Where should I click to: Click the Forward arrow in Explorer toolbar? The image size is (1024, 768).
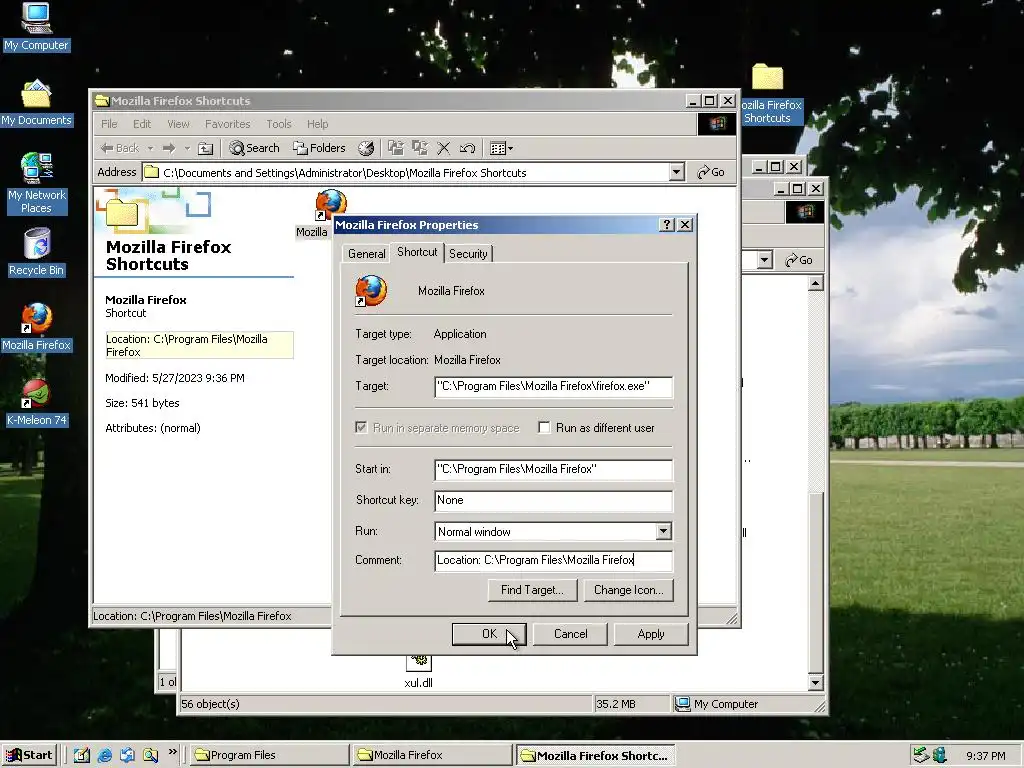pyautogui.click(x=168, y=148)
